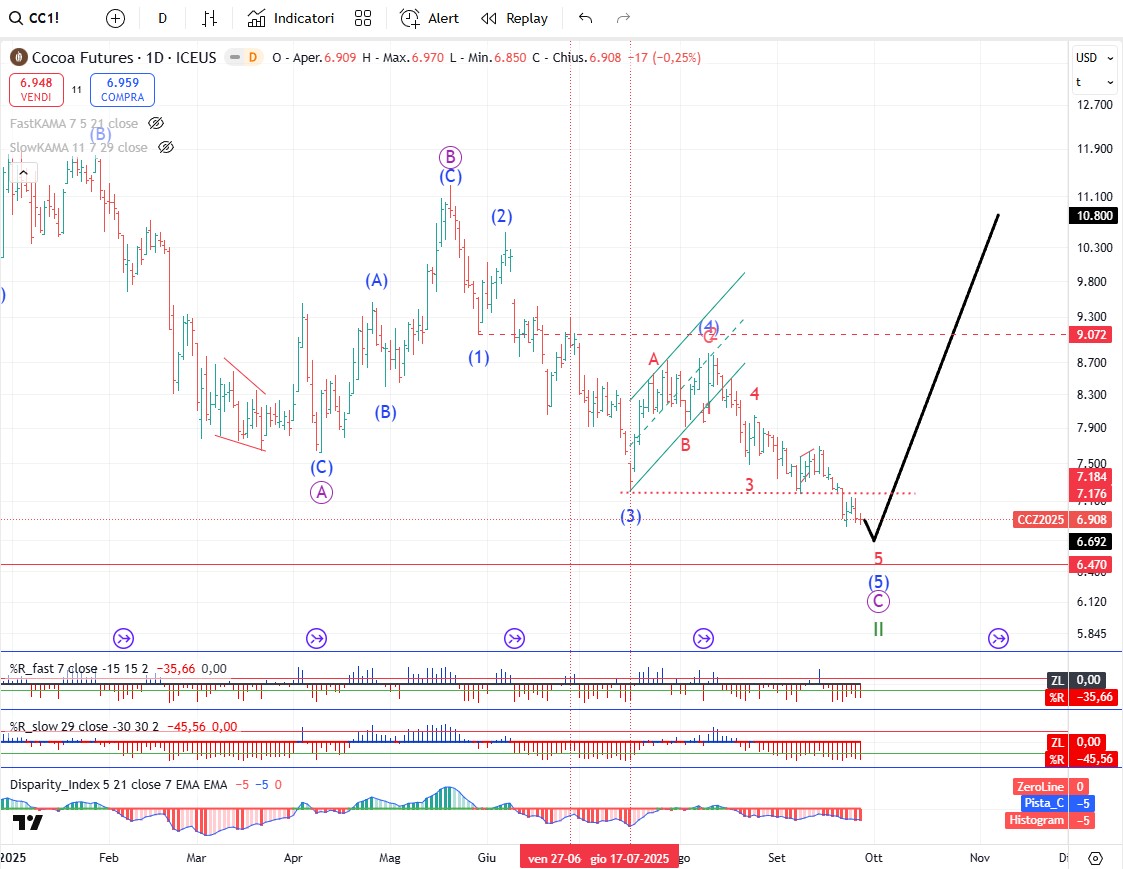
Task: Open the chart bar style selector
Action: pos(209,19)
